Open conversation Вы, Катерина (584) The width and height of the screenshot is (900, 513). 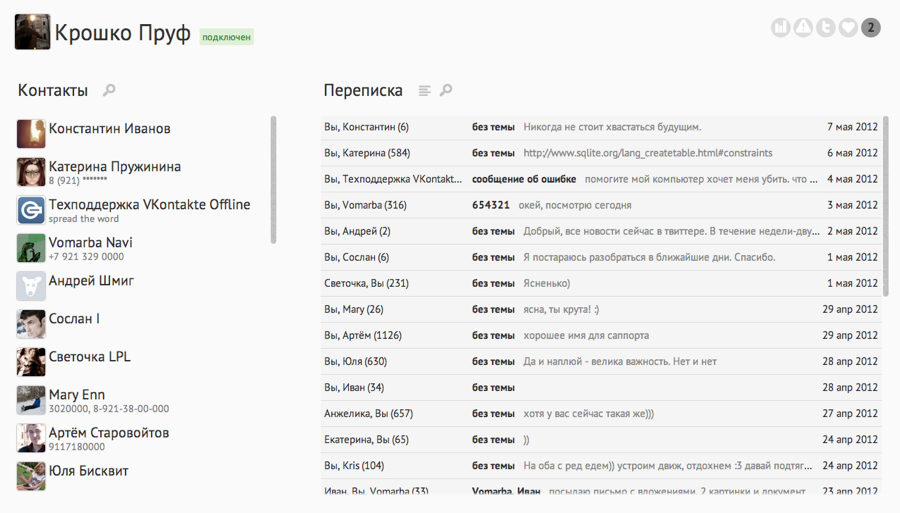pyautogui.click(x=601, y=153)
